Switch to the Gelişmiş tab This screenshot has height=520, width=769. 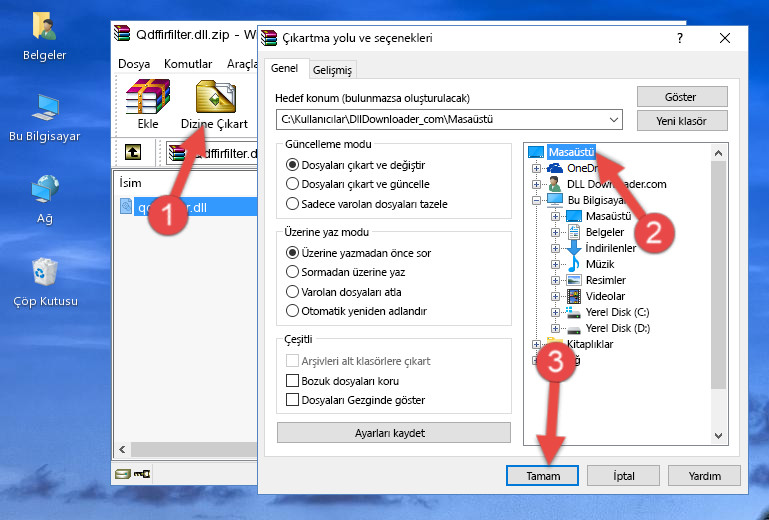[x=332, y=70]
